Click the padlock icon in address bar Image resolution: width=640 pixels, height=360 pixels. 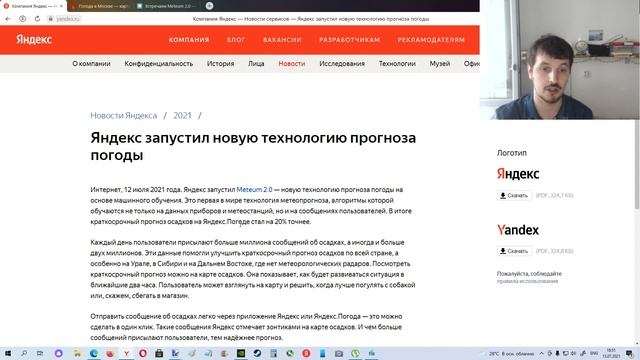(x=51, y=19)
